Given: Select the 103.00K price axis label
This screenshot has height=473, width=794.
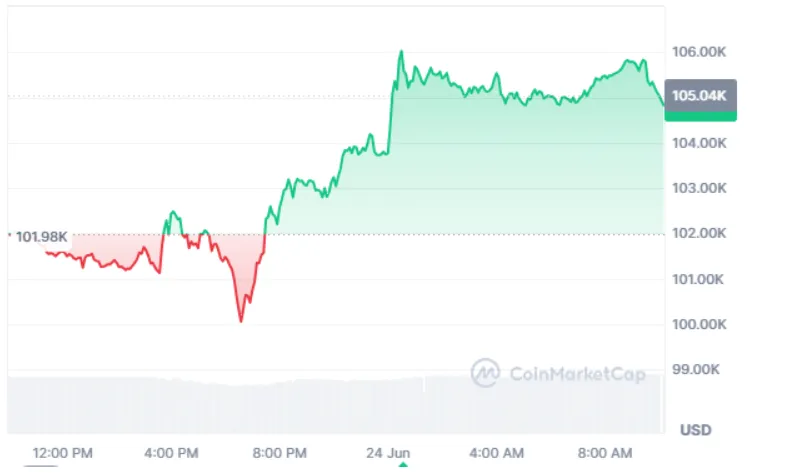Looking at the screenshot, I should tap(699, 188).
